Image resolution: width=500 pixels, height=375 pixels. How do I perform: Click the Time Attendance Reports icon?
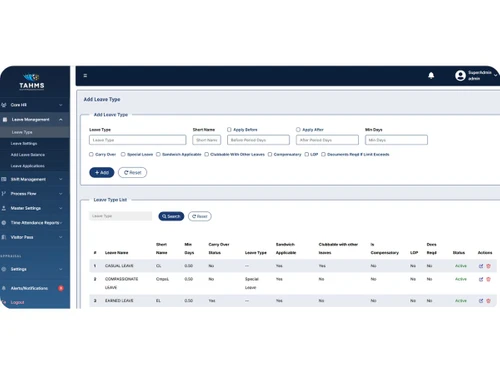click(x=4, y=223)
